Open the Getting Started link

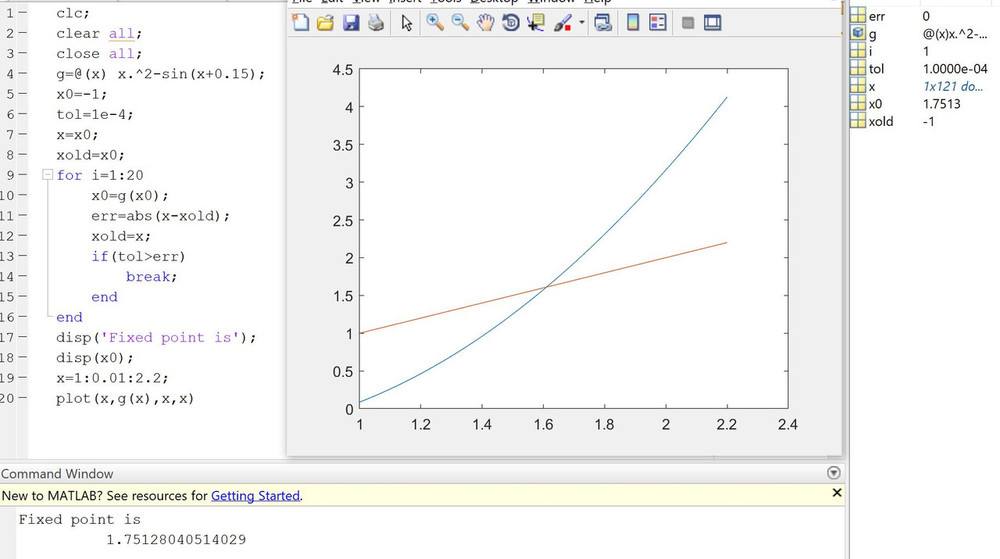[255, 495]
